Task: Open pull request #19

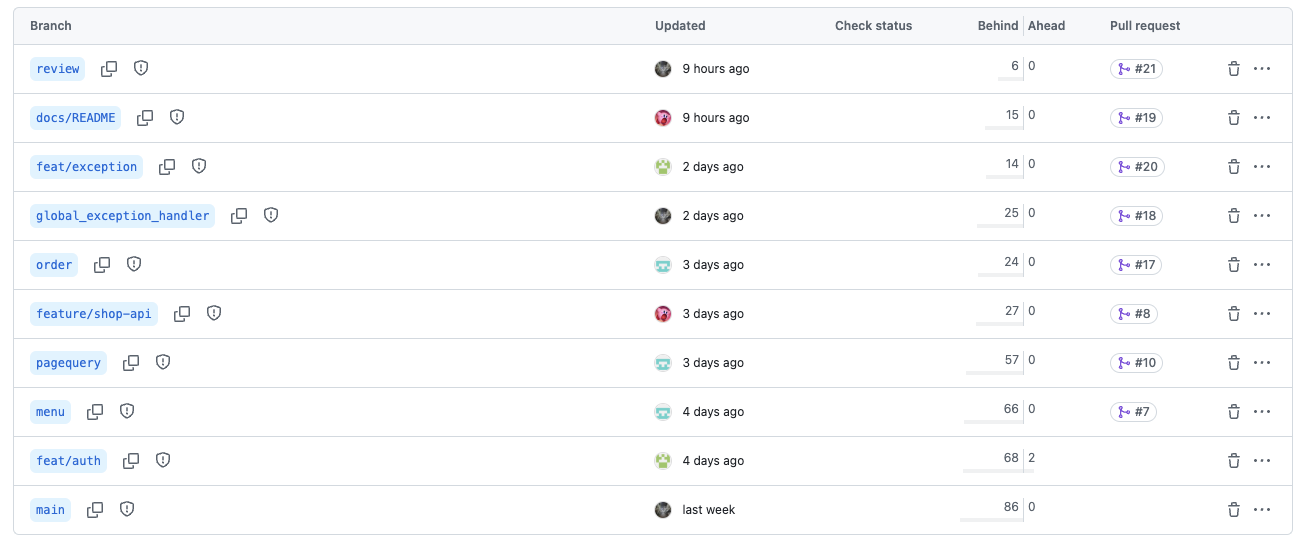Action: pos(1136,118)
